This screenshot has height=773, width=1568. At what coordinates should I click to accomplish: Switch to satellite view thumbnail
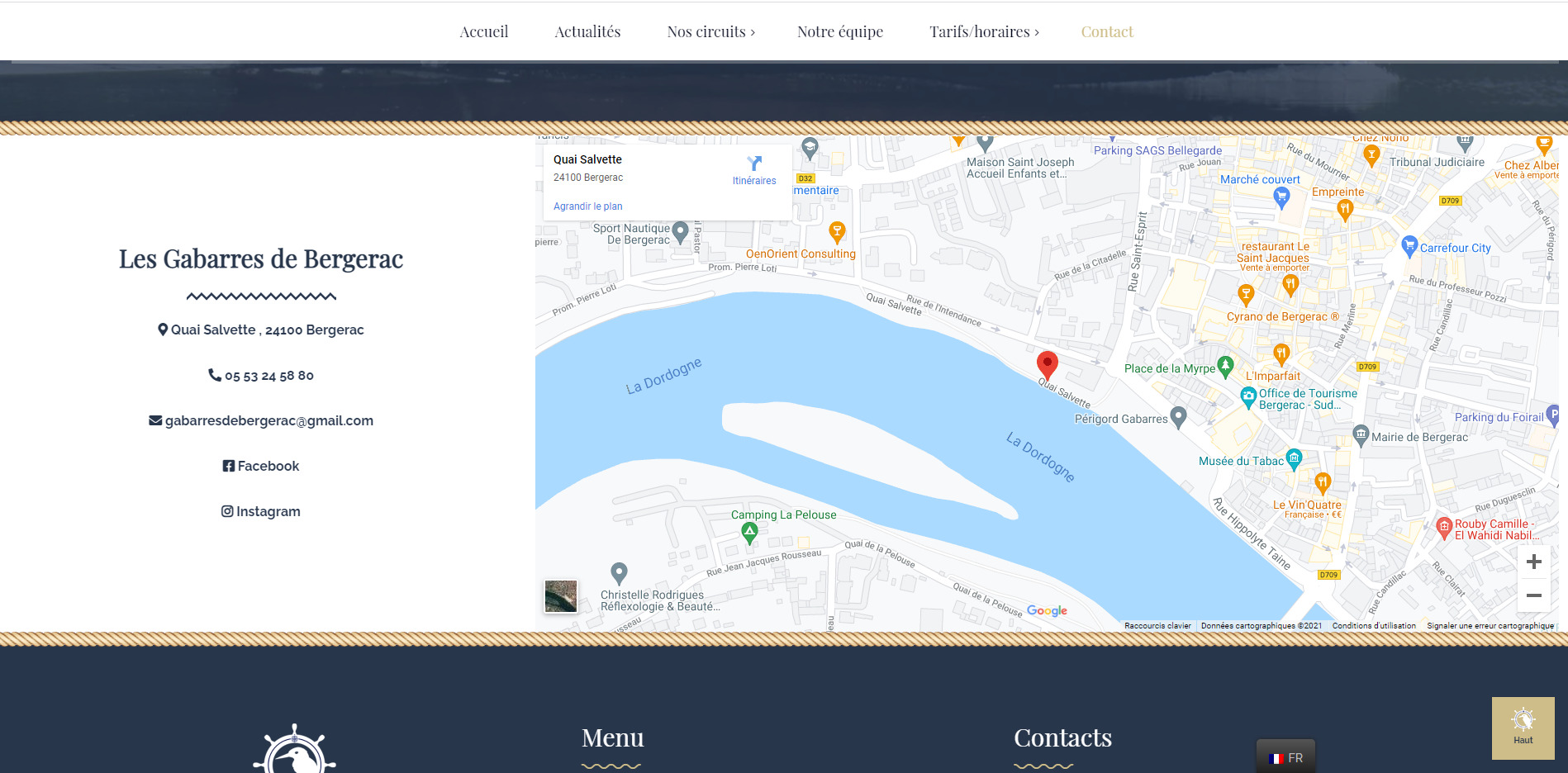coord(561,596)
